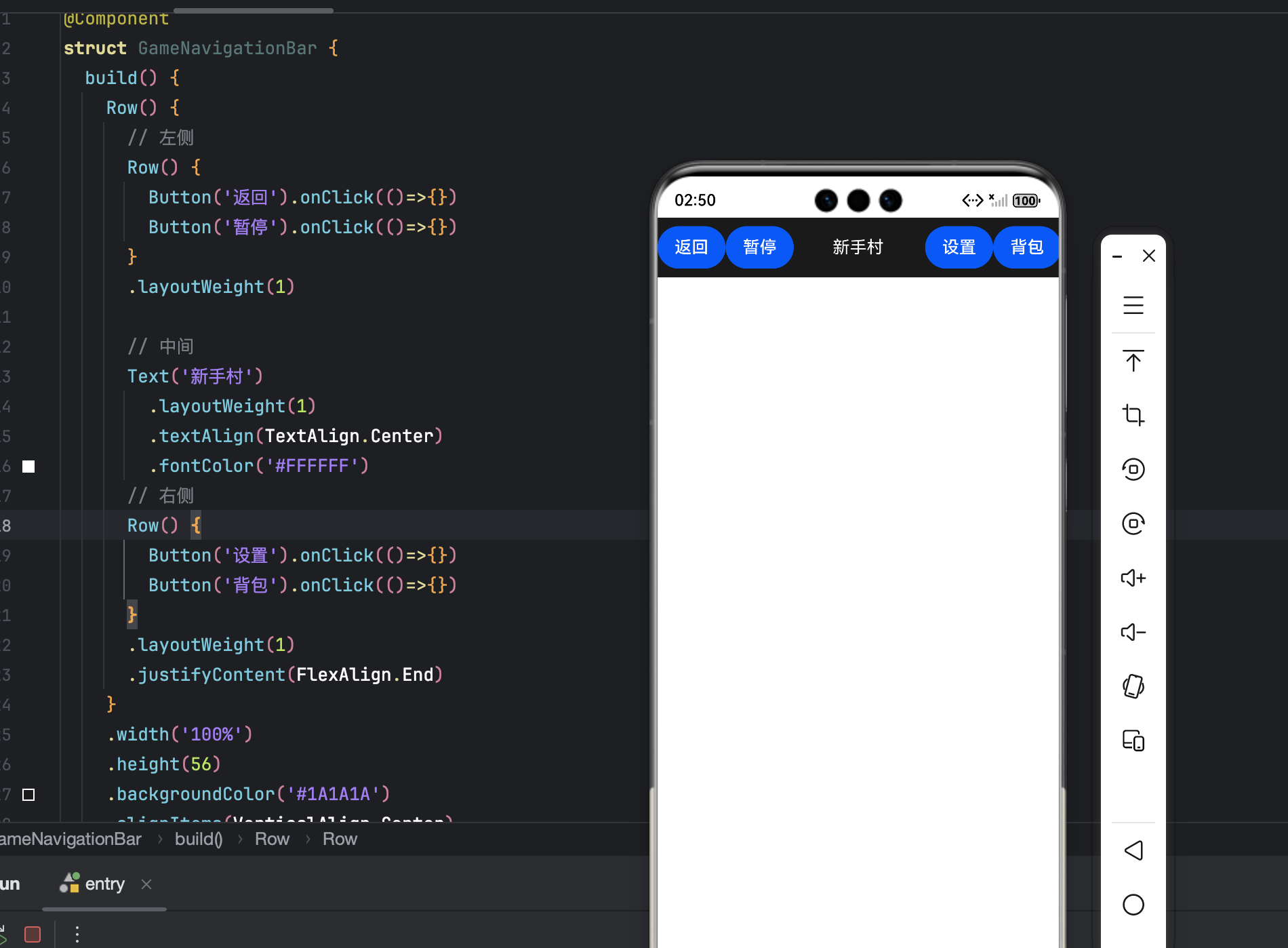Click the // 右侧 comment line
The image size is (1288, 948).
[x=161, y=496]
